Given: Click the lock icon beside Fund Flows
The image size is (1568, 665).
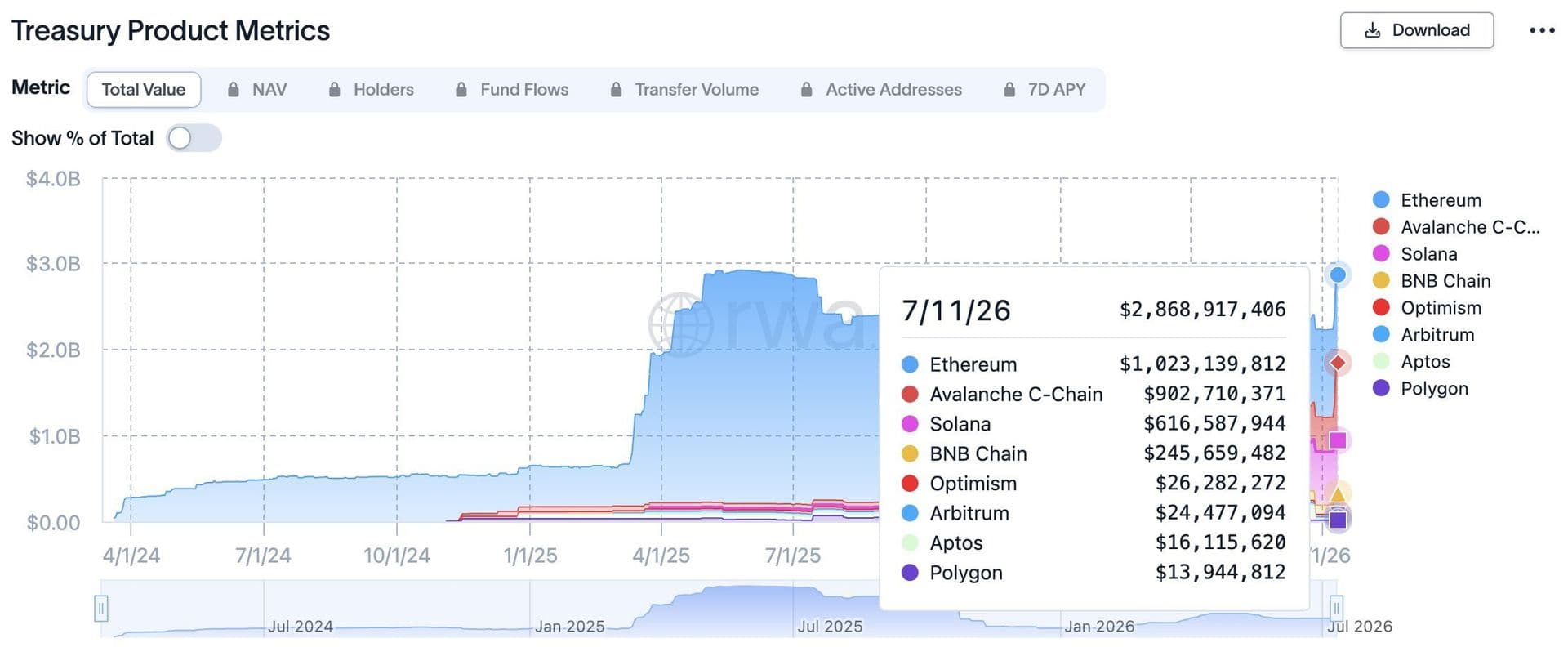Looking at the screenshot, I should click(461, 90).
